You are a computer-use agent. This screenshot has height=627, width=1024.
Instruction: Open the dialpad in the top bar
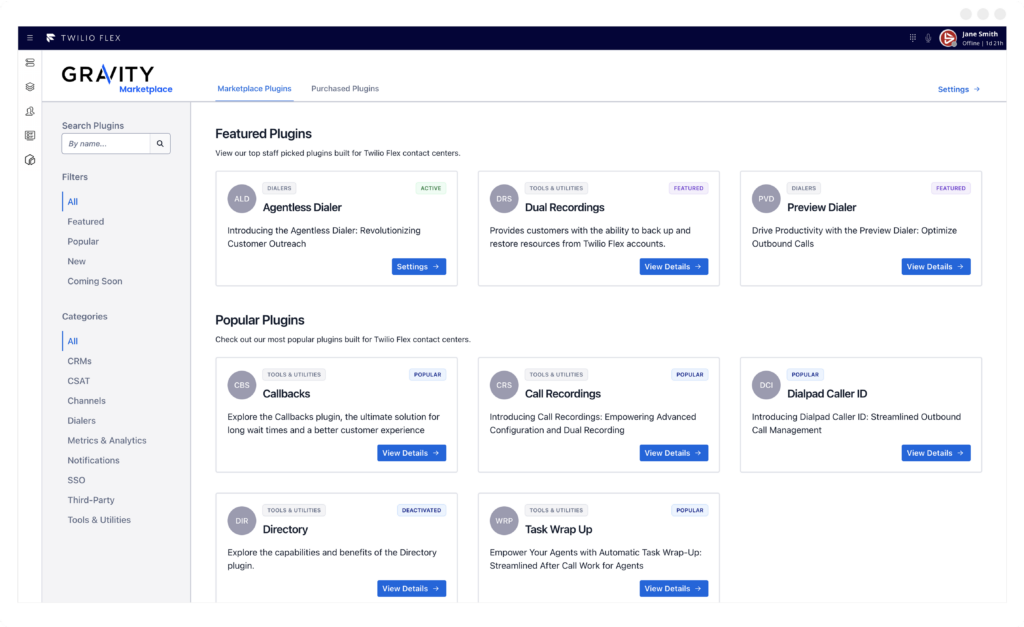912,37
